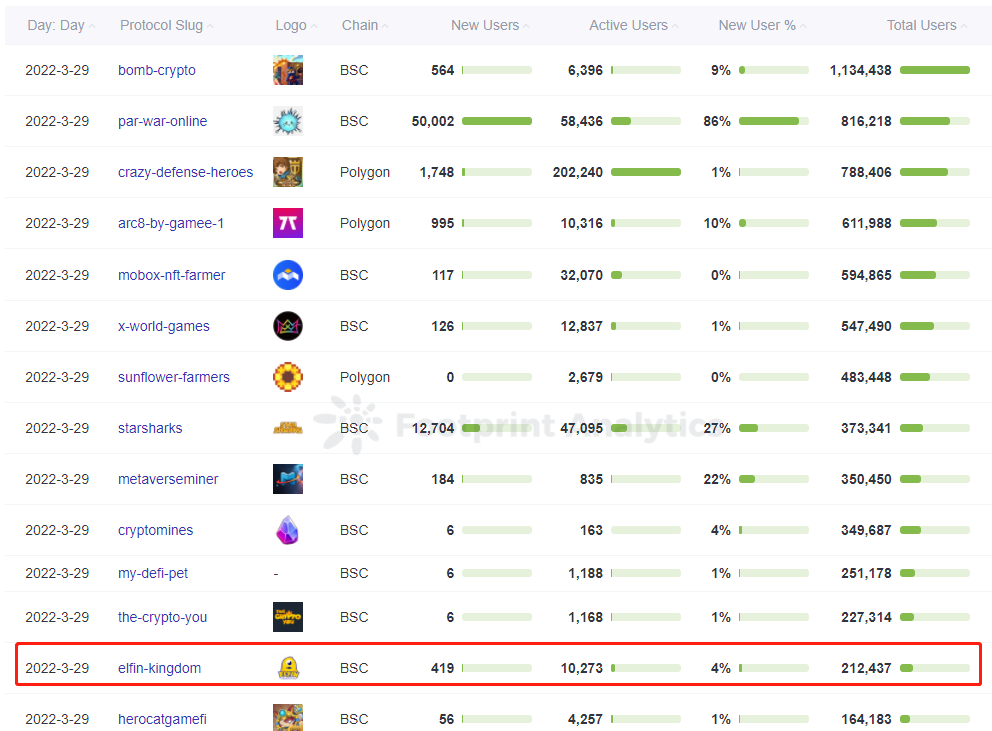This screenshot has width=992, height=731.
Task: Click the herocatgamefi logo
Action: [x=288, y=718]
